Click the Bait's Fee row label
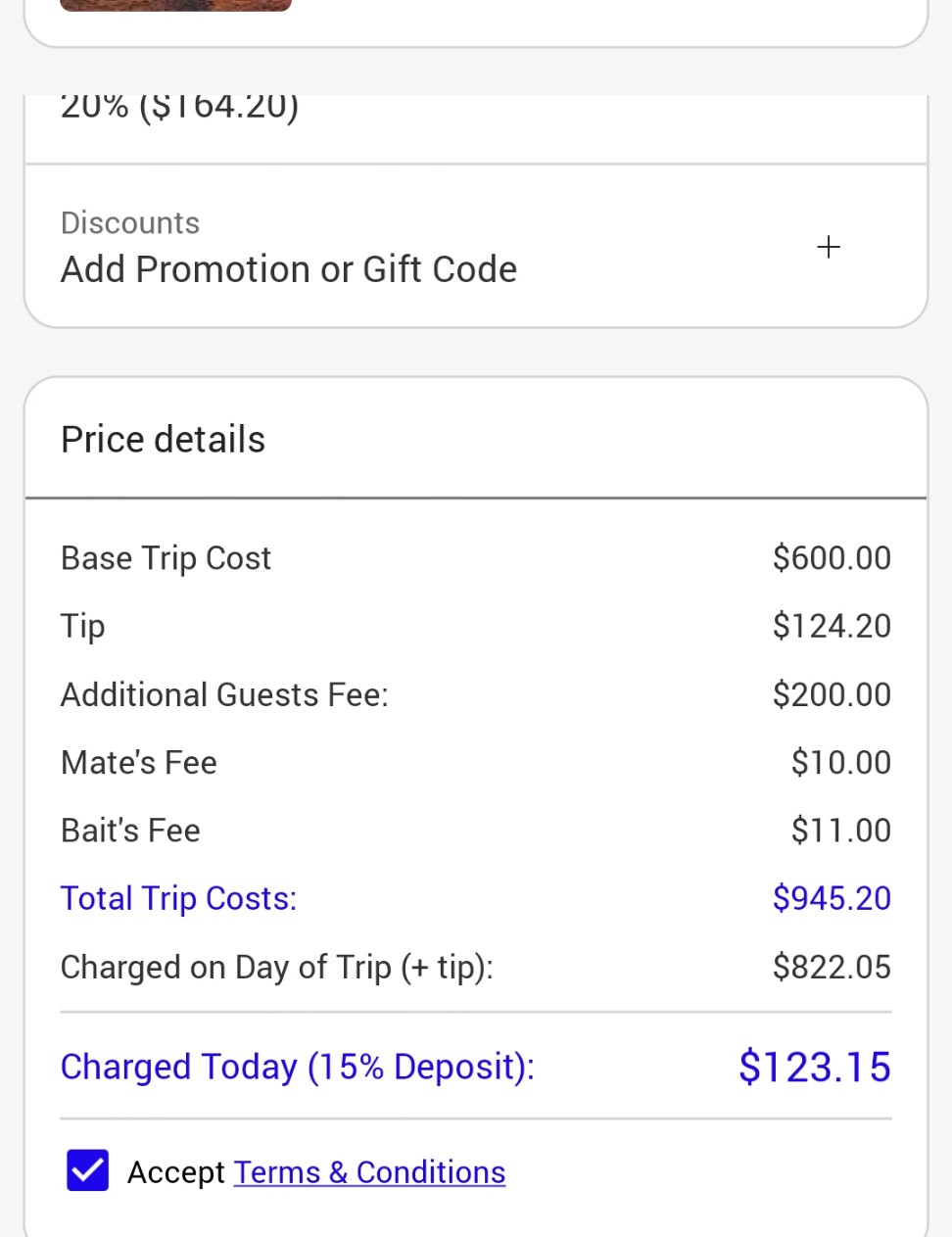Viewport: 952px width, 1237px height. point(130,831)
